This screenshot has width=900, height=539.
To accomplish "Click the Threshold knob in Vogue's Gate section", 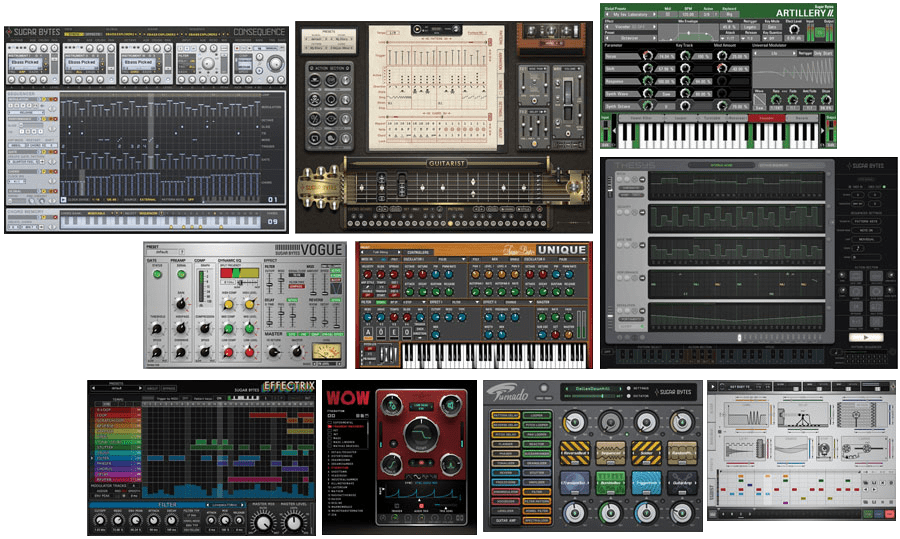I will point(157,328).
